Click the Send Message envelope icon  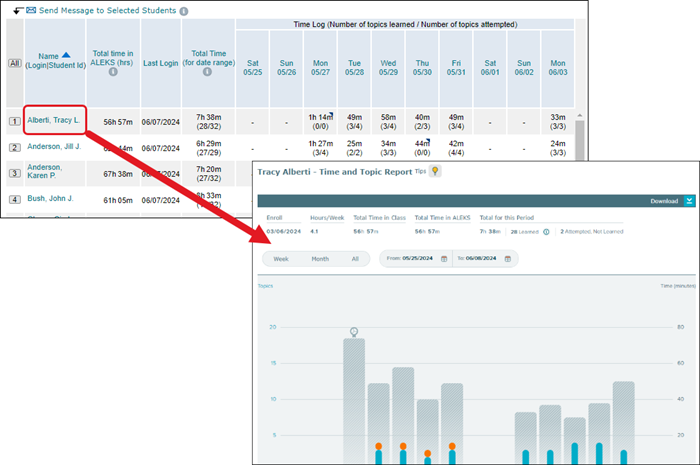pos(31,10)
